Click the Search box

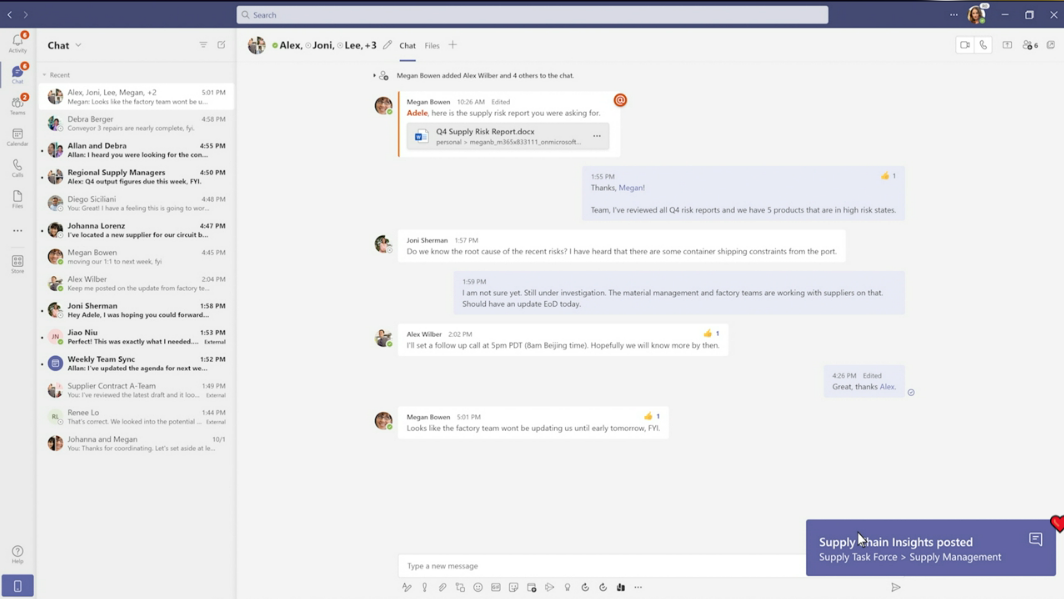[532, 15]
